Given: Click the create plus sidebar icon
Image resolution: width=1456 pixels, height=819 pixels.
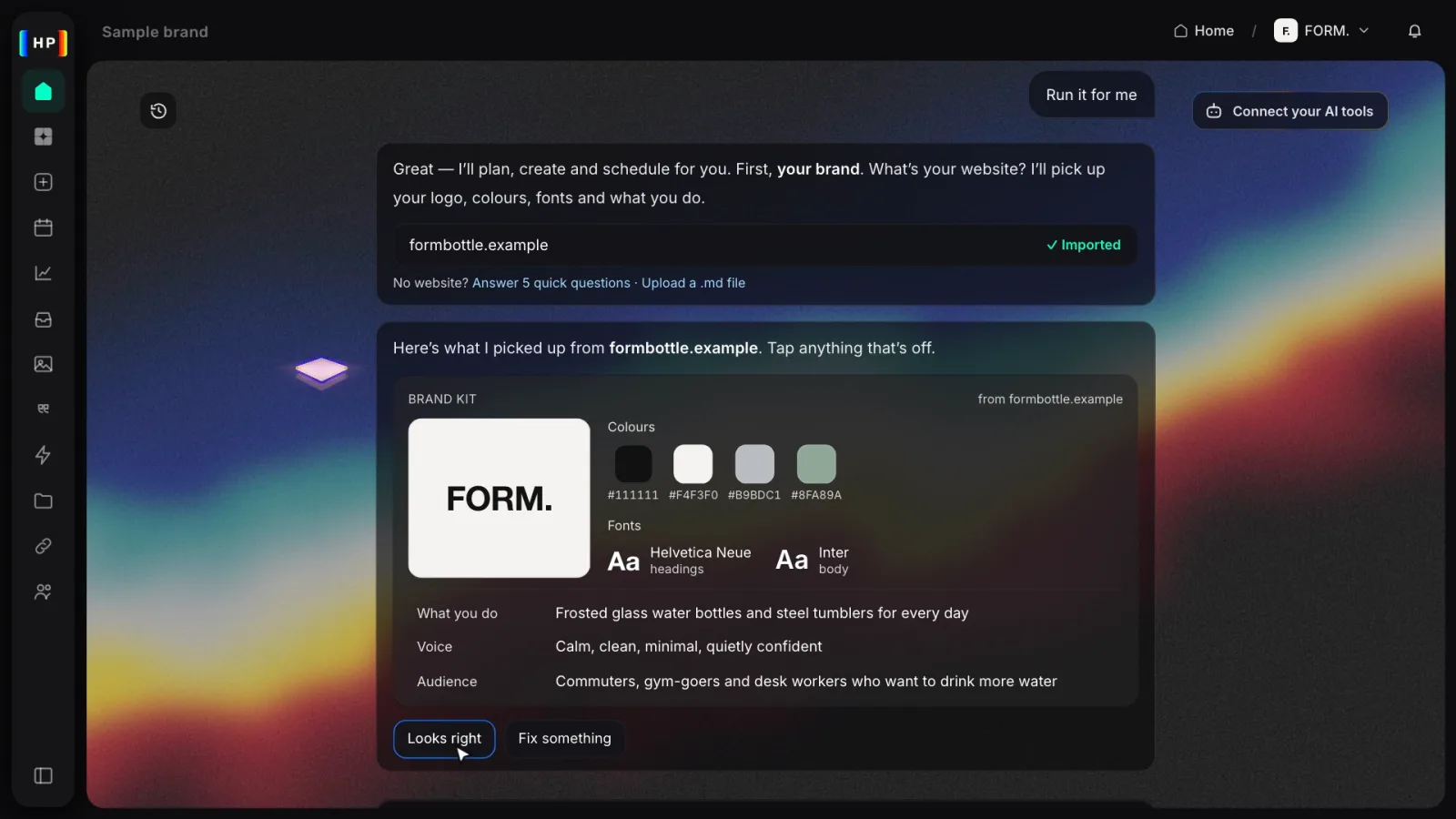Looking at the screenshot, I should click(43, 182).
